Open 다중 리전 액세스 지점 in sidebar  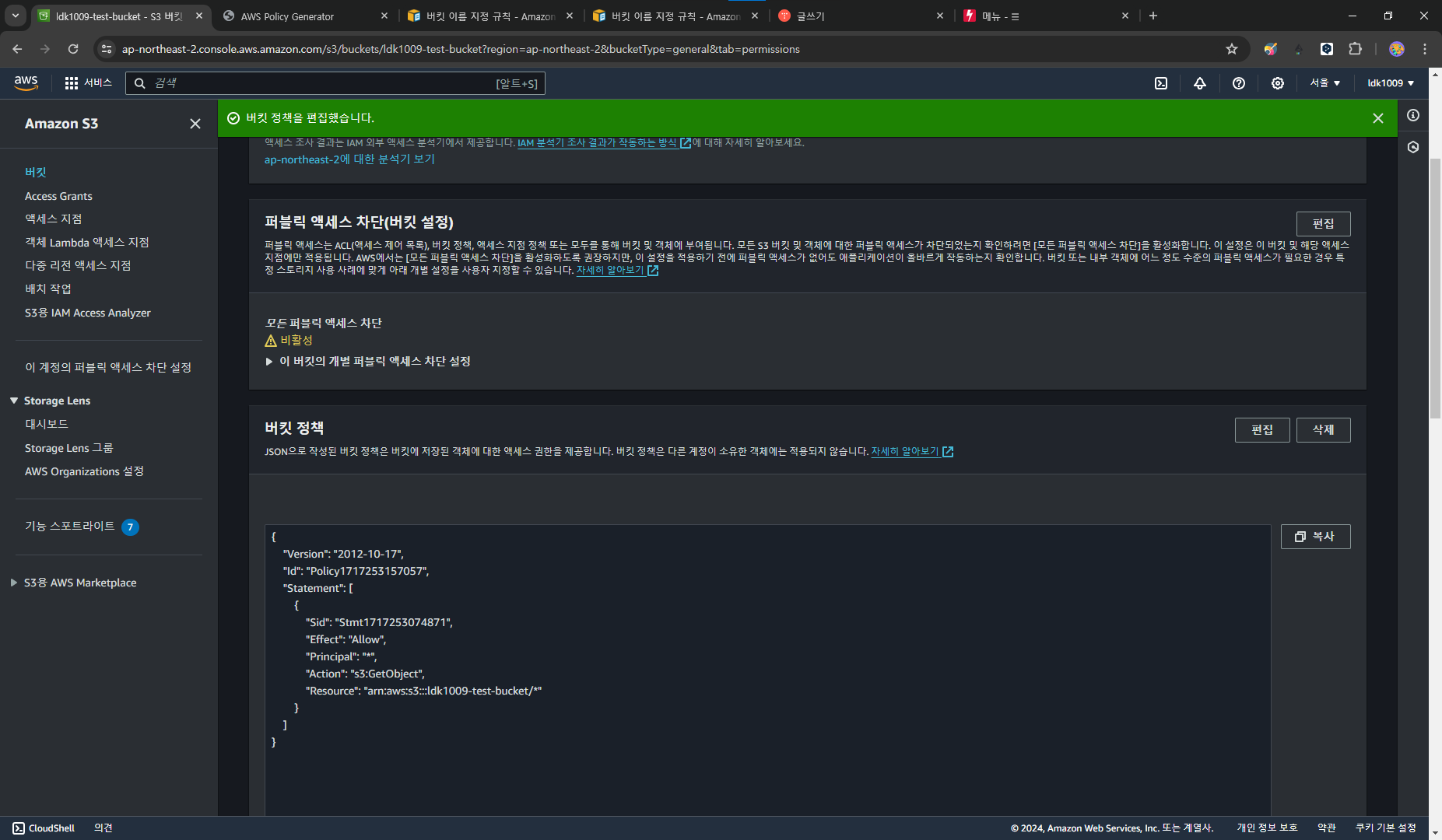click(x=78, y=266)
